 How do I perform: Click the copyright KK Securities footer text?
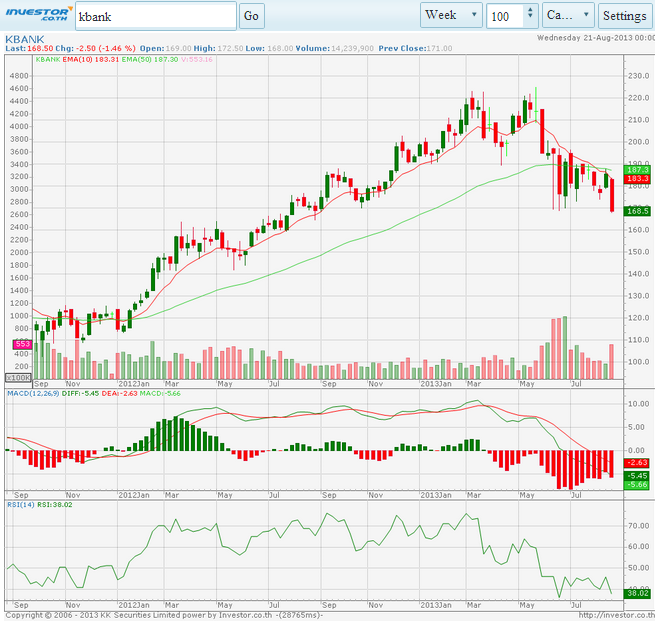pos(164,615)
